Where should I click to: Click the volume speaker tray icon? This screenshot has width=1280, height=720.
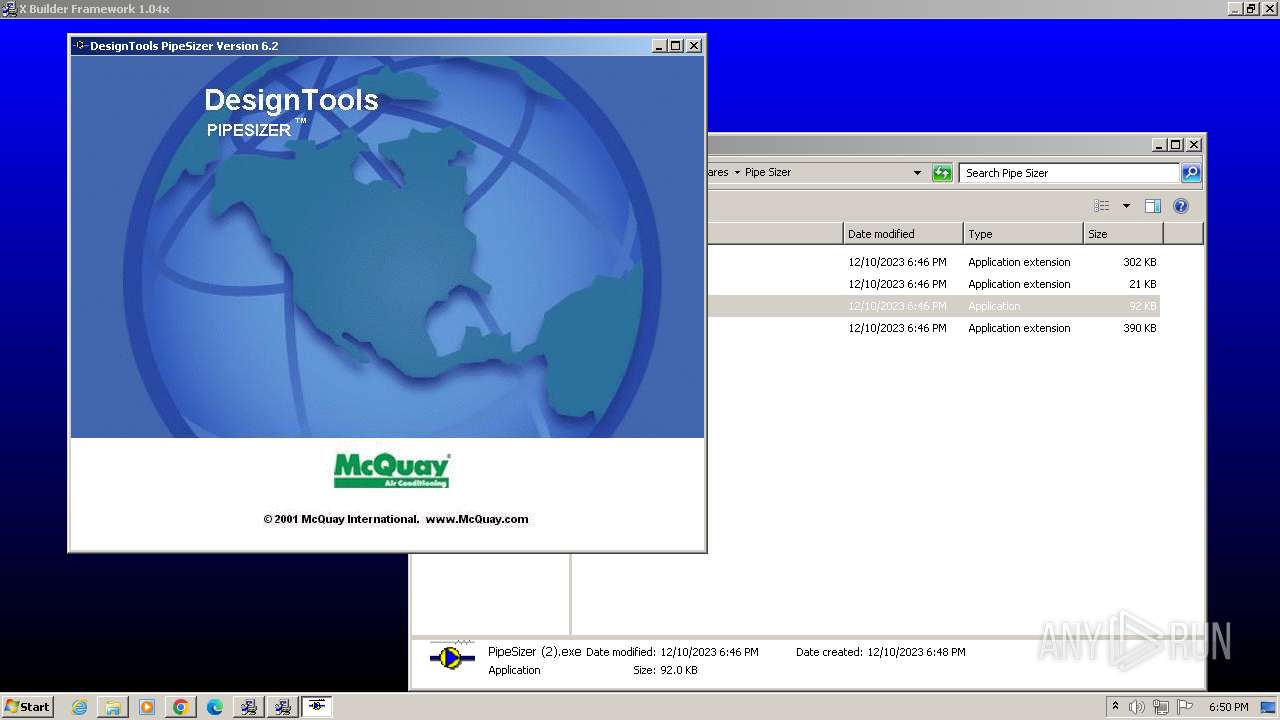point(1137,707)
